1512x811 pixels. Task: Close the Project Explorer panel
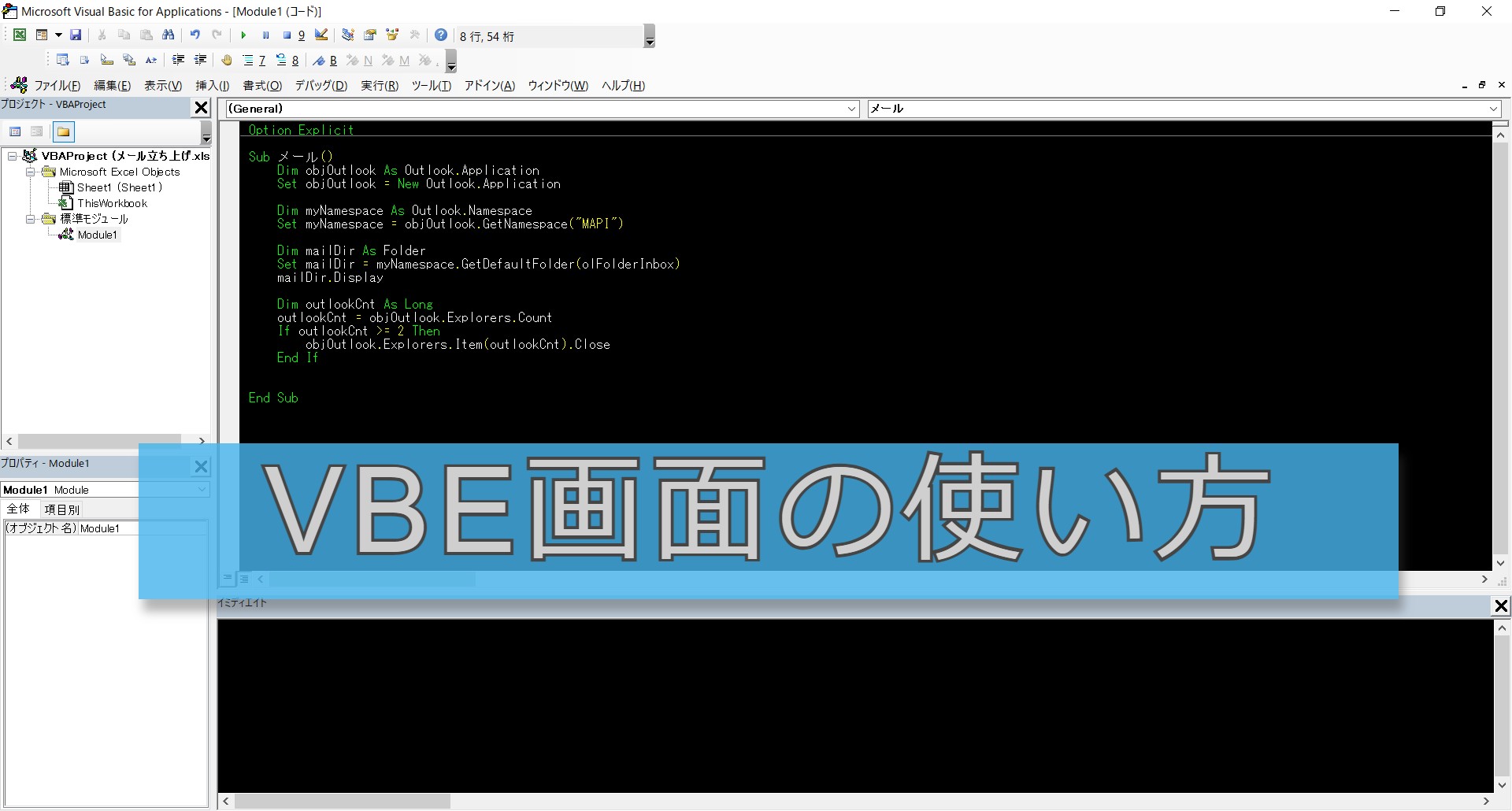(x=202, y=108)
